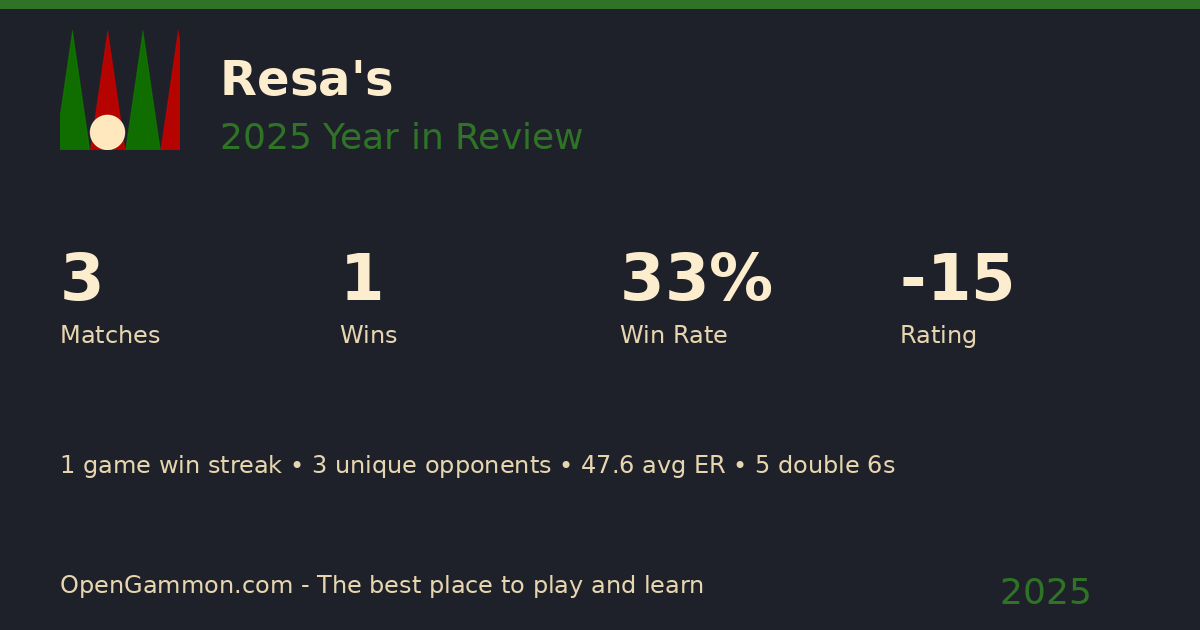Select the "3 unique opponents" stat
Viewport: 1200px width, 630px height.
pyautogui.click(x=431, y=466)
